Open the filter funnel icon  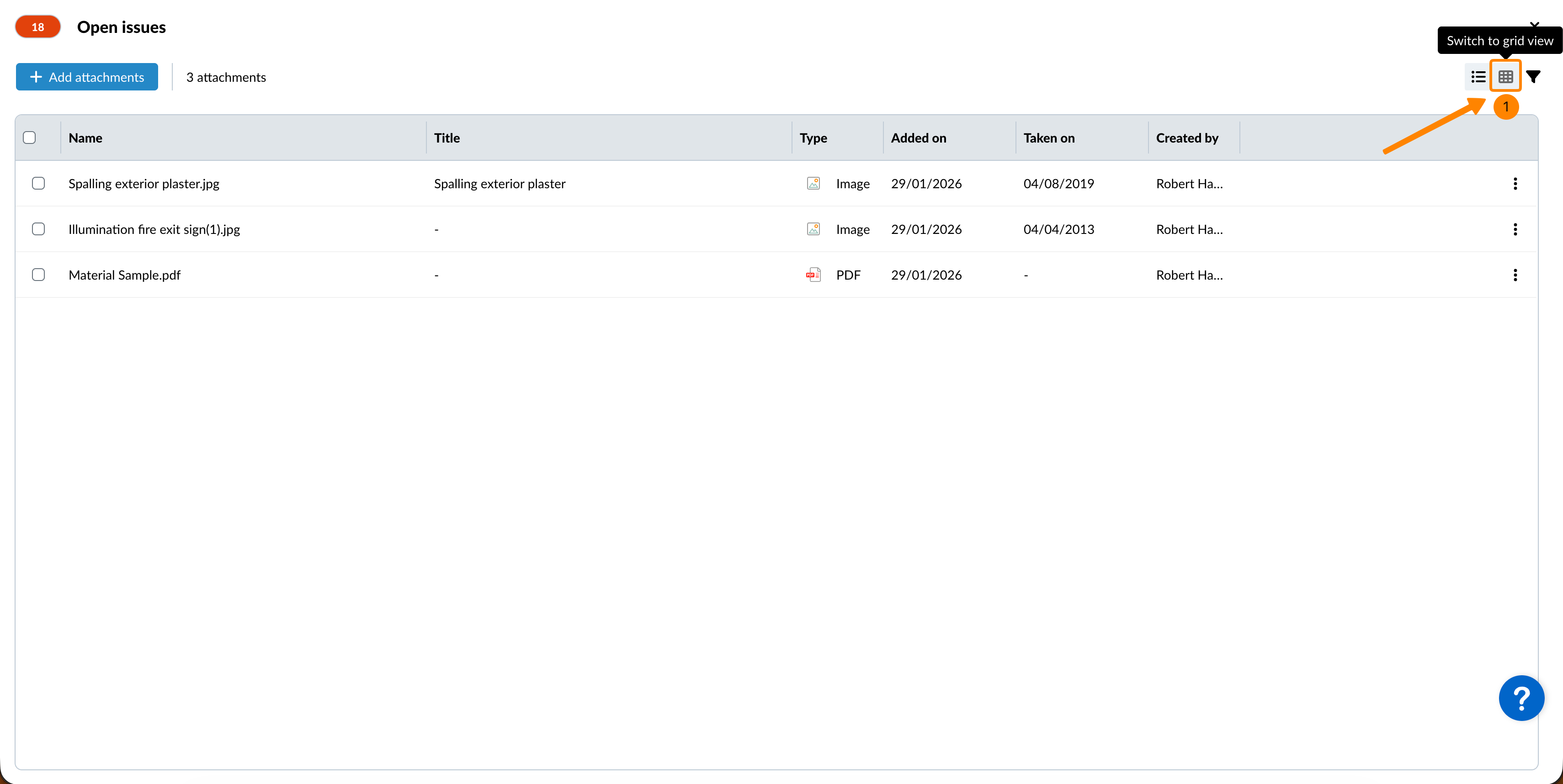[x=1533, y=77]
